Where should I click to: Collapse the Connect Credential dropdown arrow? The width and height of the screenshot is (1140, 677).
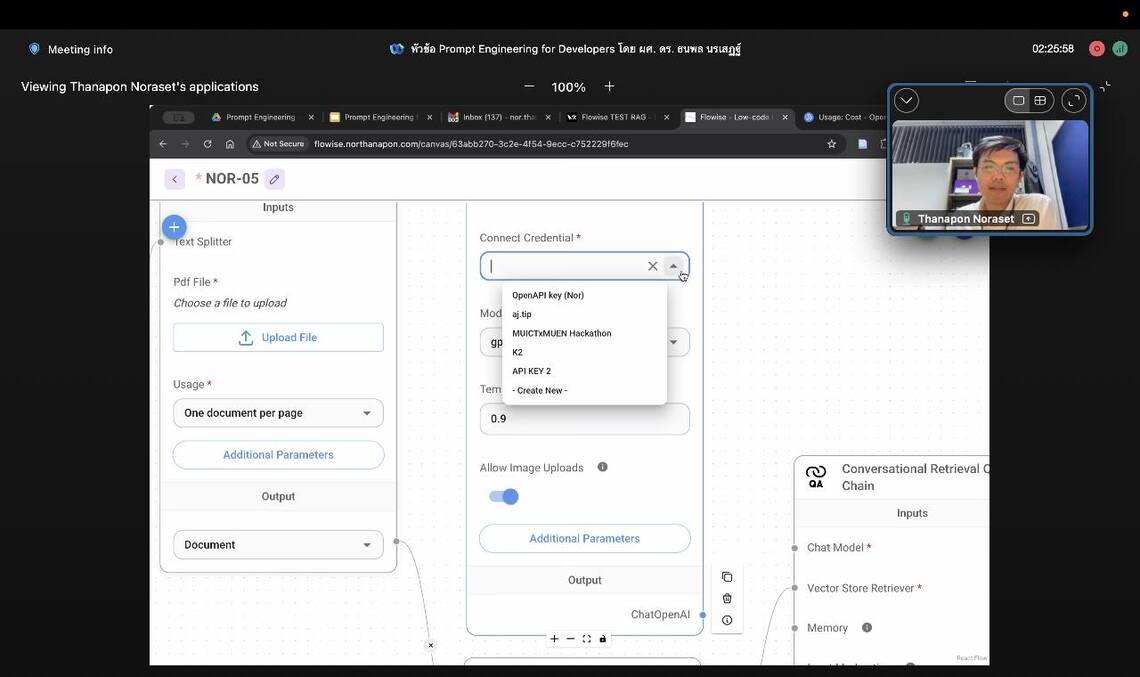[x=674, y=266]
